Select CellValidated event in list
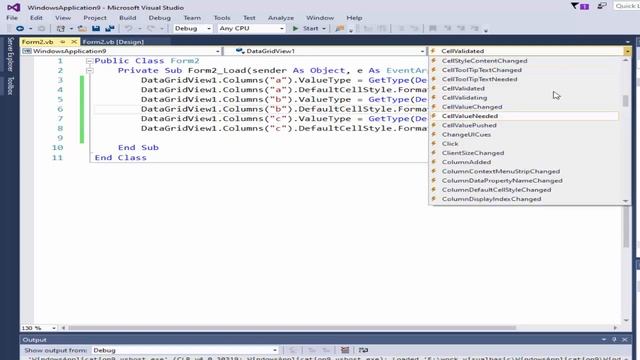This screenshot has width=640, height=360. (463, 88)
